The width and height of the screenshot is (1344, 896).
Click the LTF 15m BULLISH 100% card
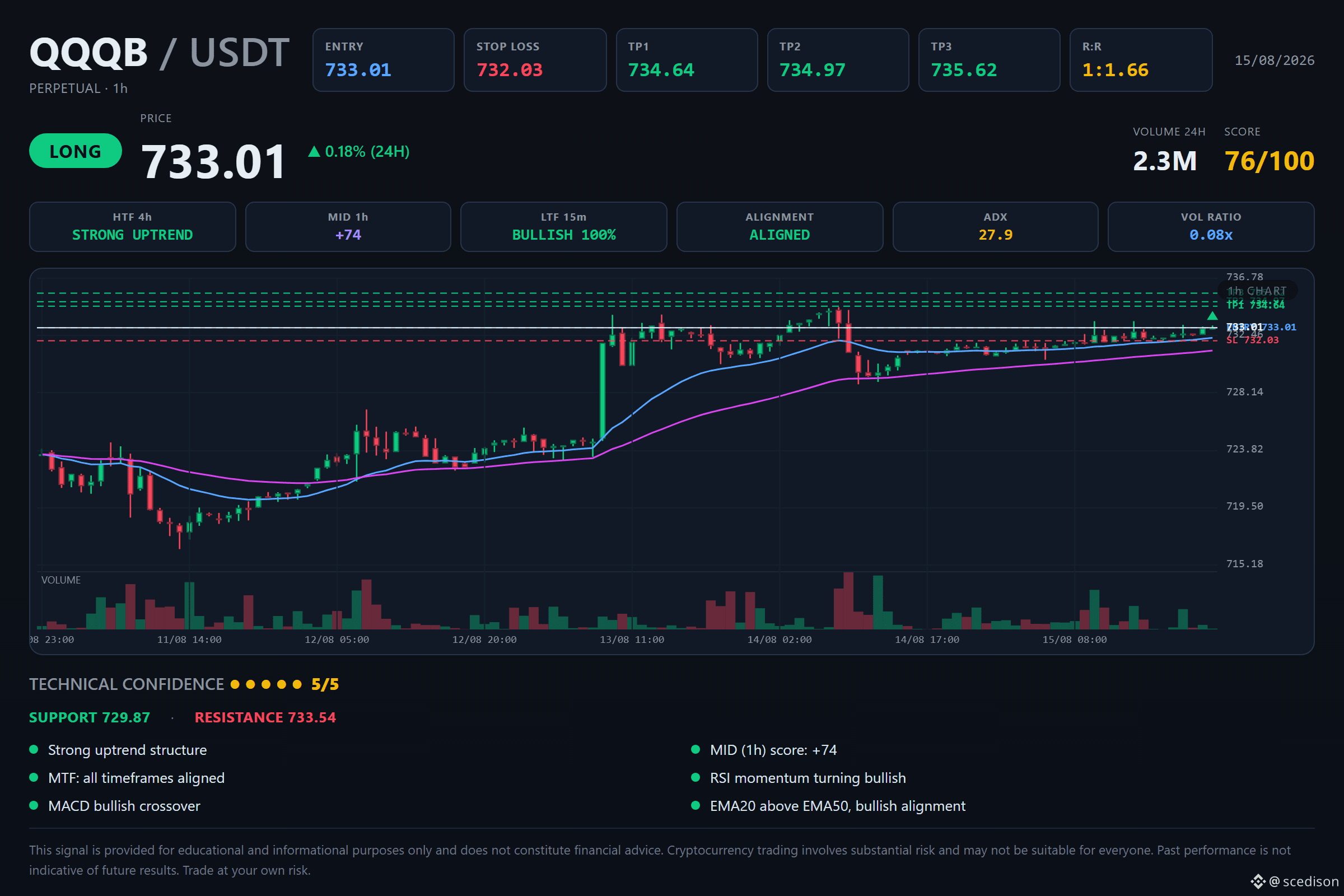[x=563, y=226]
